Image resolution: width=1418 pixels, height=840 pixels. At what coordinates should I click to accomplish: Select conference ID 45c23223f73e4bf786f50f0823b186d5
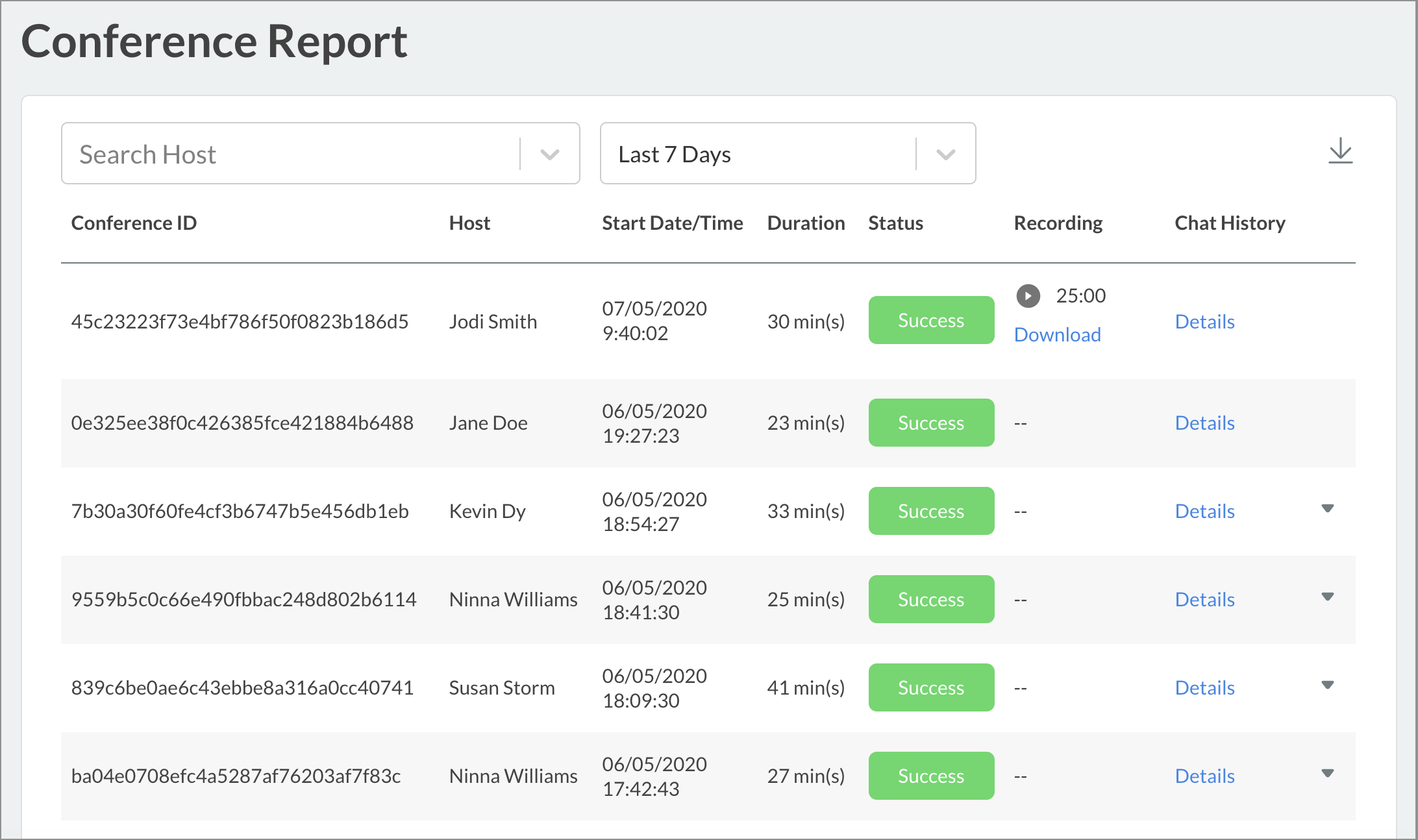point(240,322)
